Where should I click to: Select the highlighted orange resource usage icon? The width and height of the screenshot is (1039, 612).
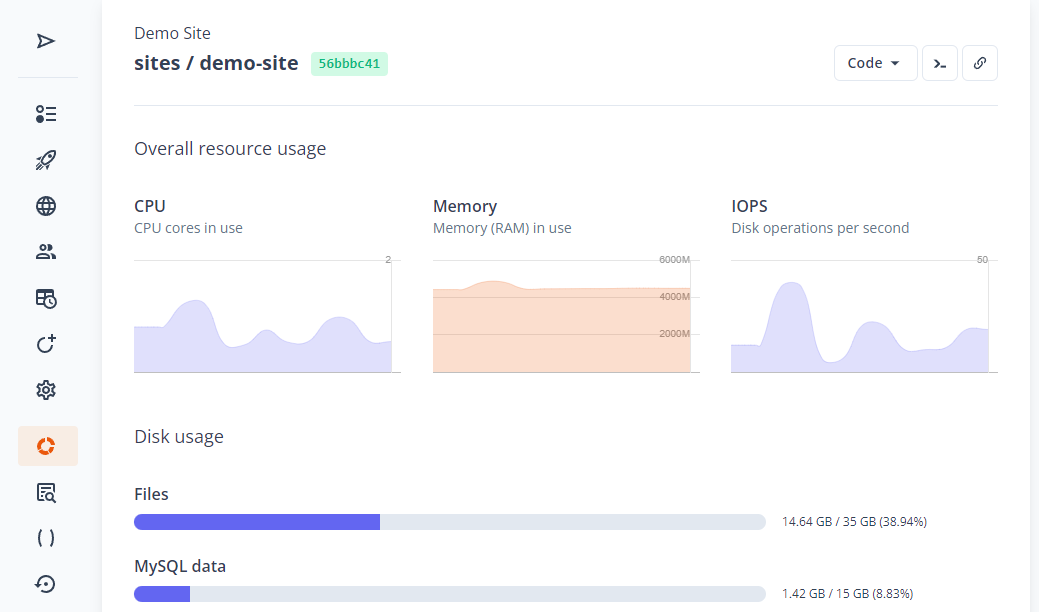(48, 446)
